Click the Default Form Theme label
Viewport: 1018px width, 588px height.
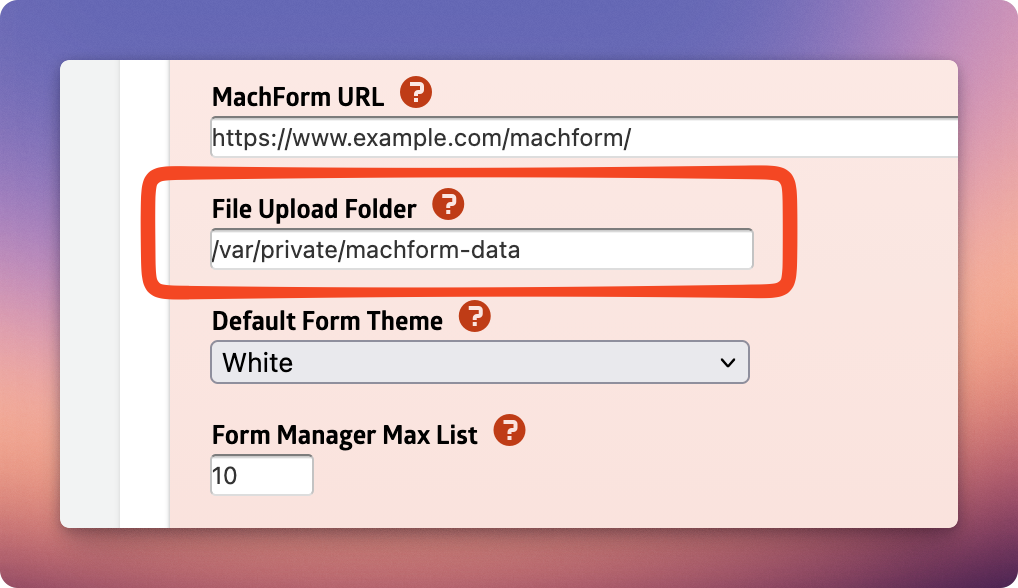coord(327,321)
